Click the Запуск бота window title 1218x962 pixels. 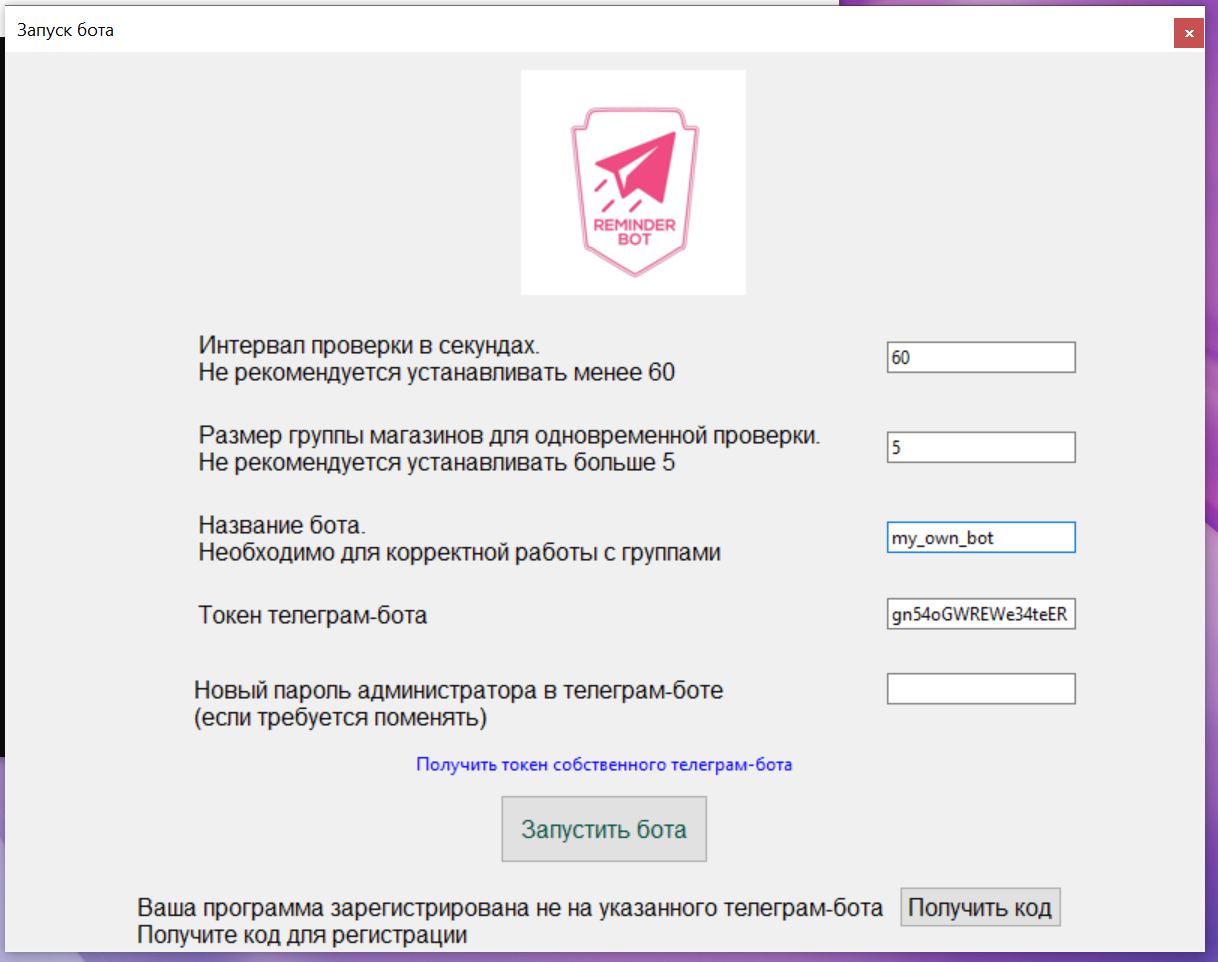click(x=66, y=30)
